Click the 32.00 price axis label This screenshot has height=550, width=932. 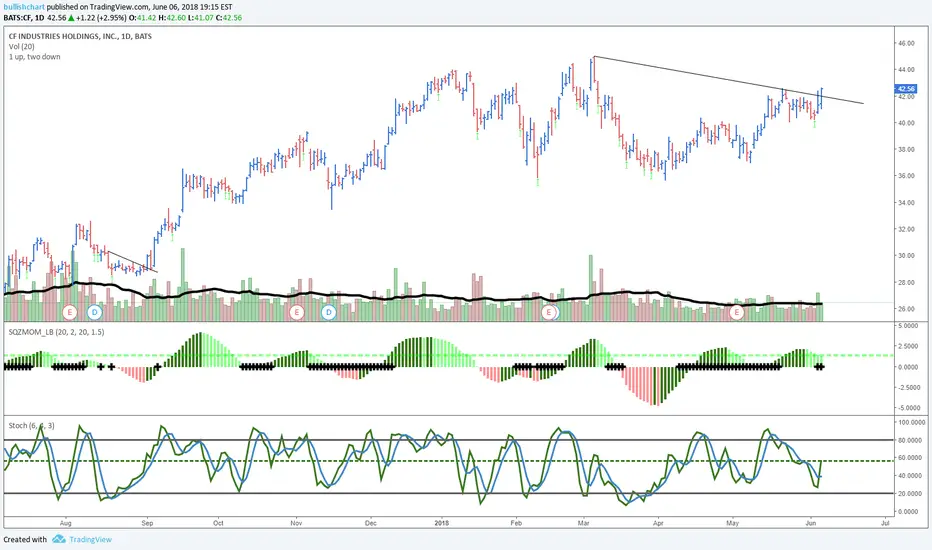click(906, 229)
